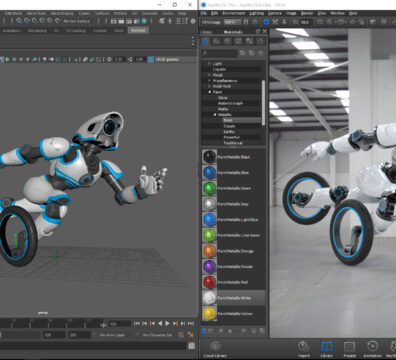
Task: Go to start of Maya playback range
Action: (137, 323)
